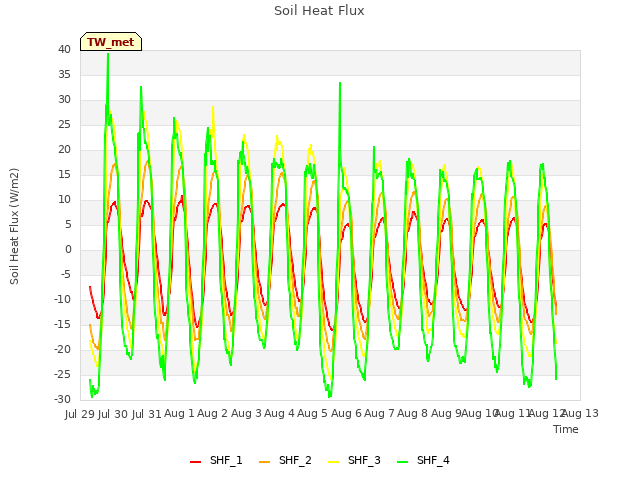Click the Jul 29 x-axis tick label

(80, 414)
